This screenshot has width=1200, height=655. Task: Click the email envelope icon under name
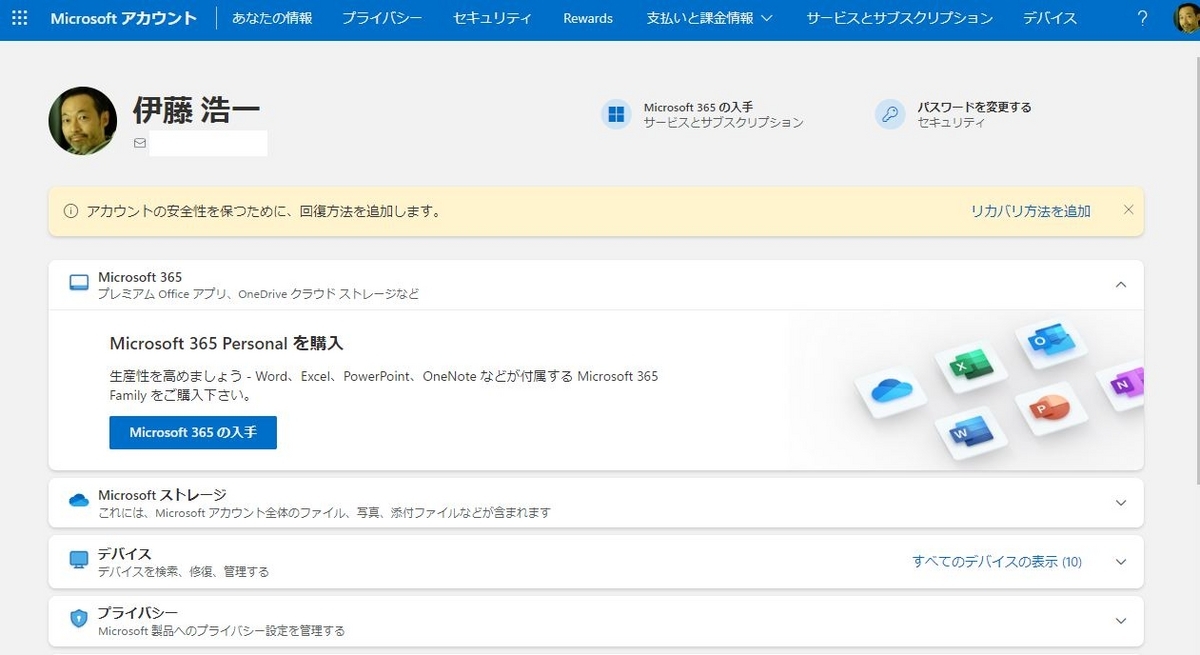(140, 143)
